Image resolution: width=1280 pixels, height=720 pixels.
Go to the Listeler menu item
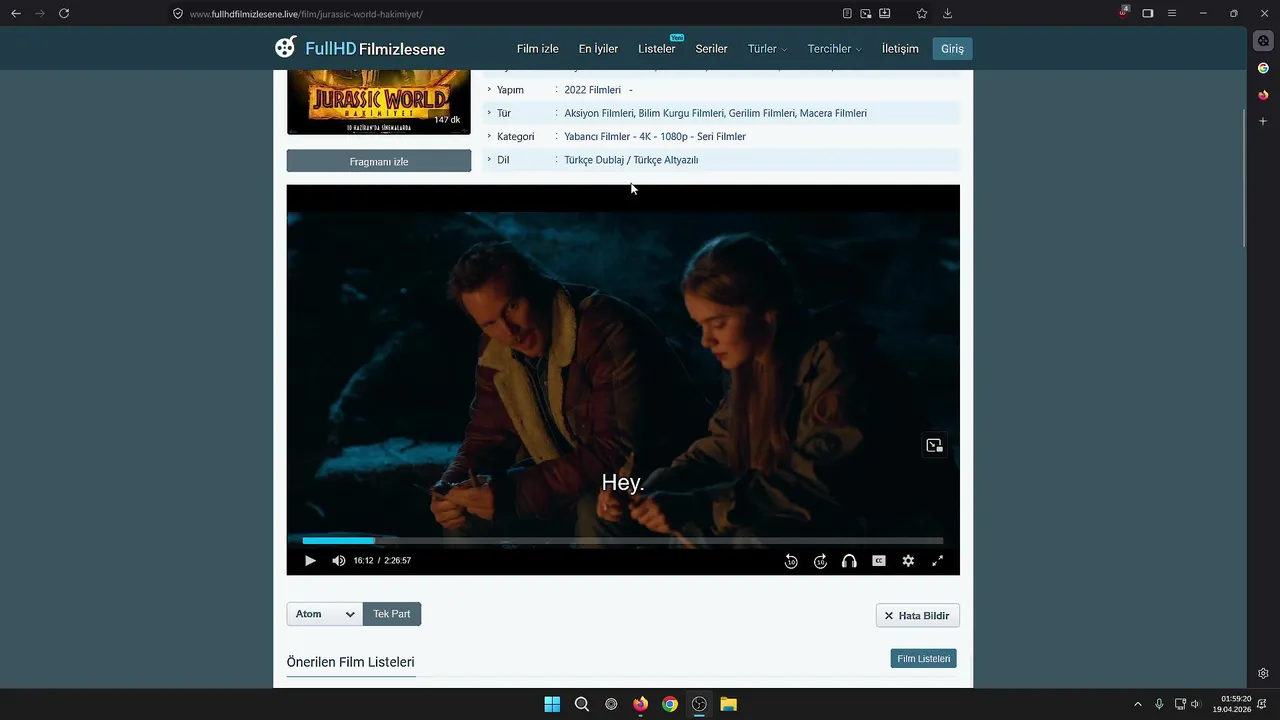pyautogui.click(x=657, y=49)
